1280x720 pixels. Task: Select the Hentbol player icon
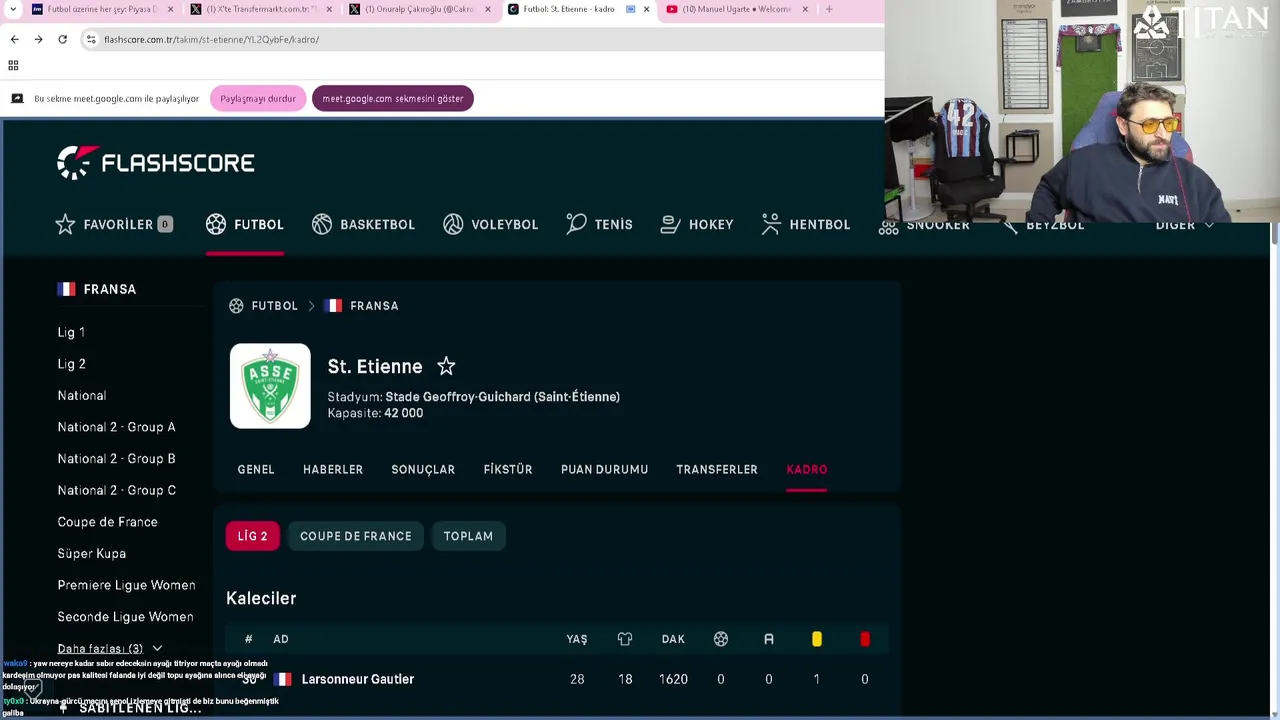pos(771,224)
